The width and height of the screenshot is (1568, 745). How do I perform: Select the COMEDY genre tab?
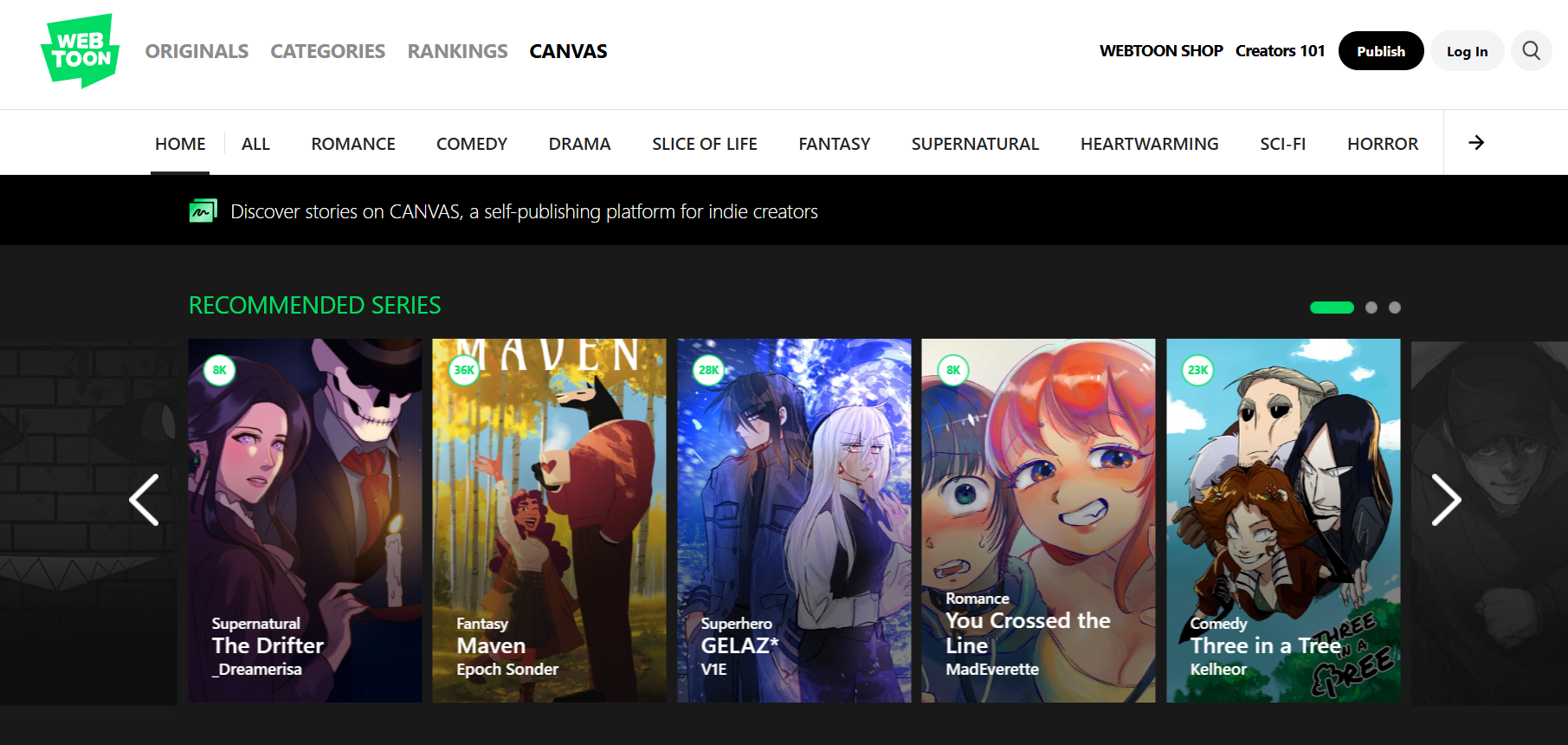pos(472,144)
